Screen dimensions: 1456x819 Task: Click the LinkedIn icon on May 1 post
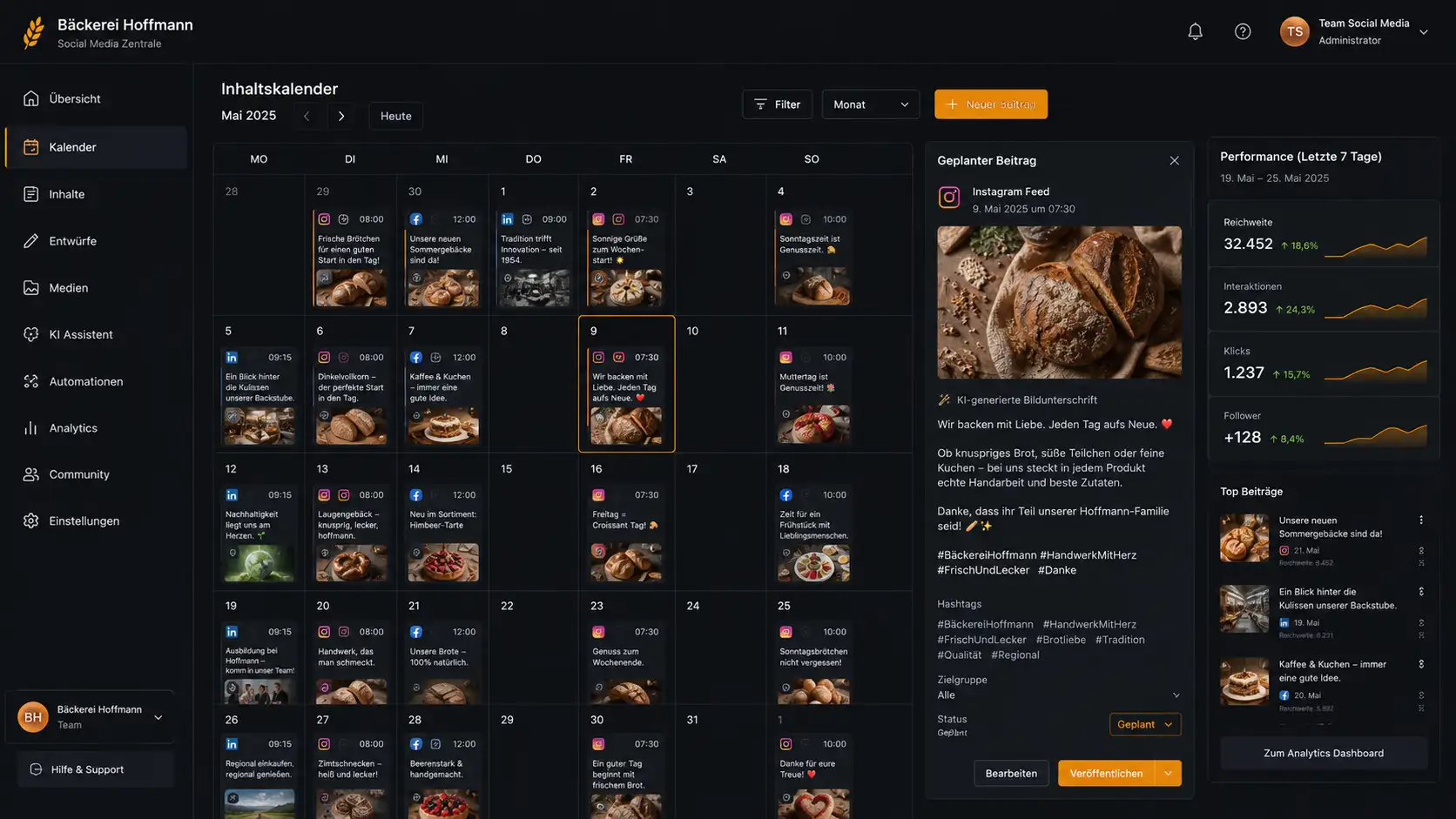tap(507, 219)
